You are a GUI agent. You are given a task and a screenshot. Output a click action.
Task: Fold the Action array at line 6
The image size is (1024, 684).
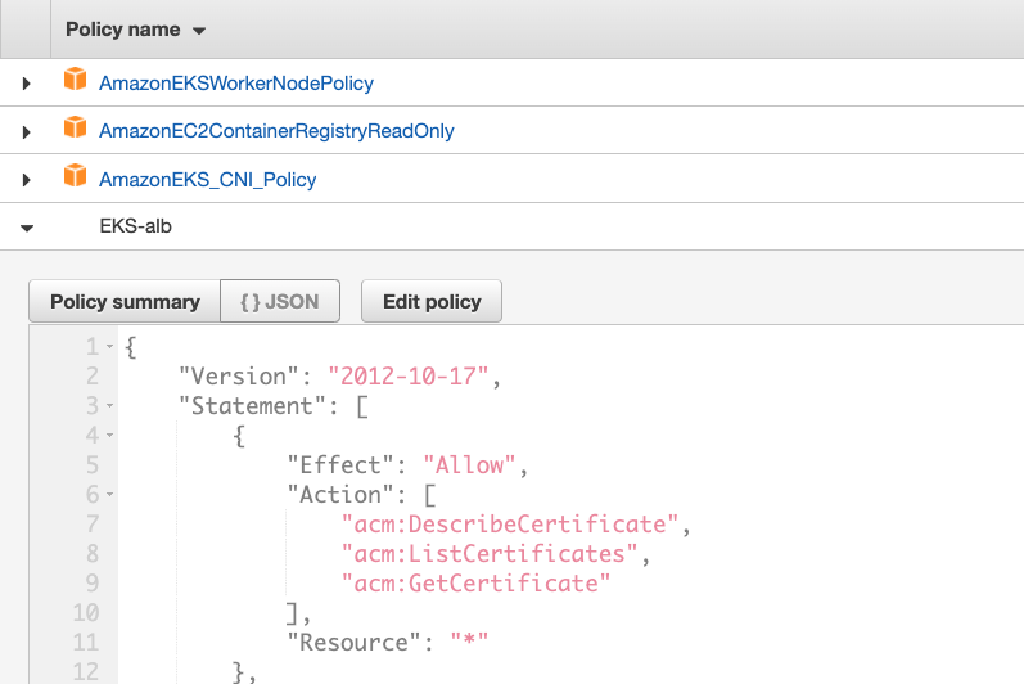coord(109,495)
